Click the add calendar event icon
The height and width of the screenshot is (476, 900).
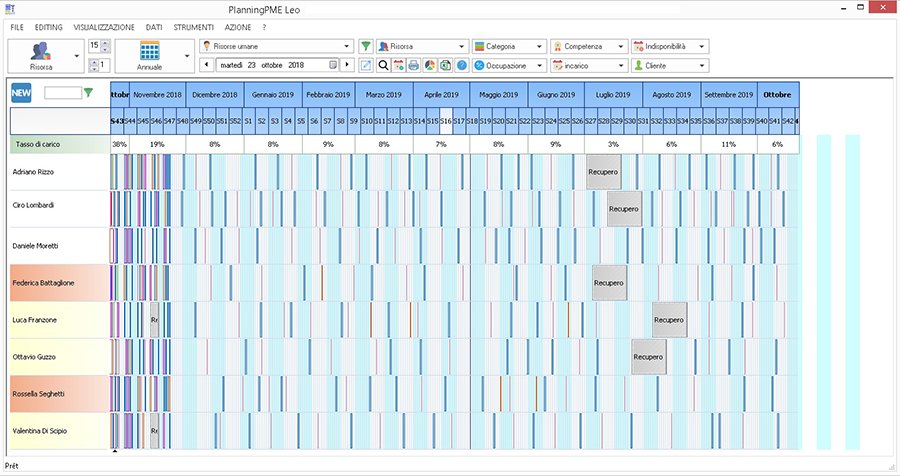[x=398, y=65]
